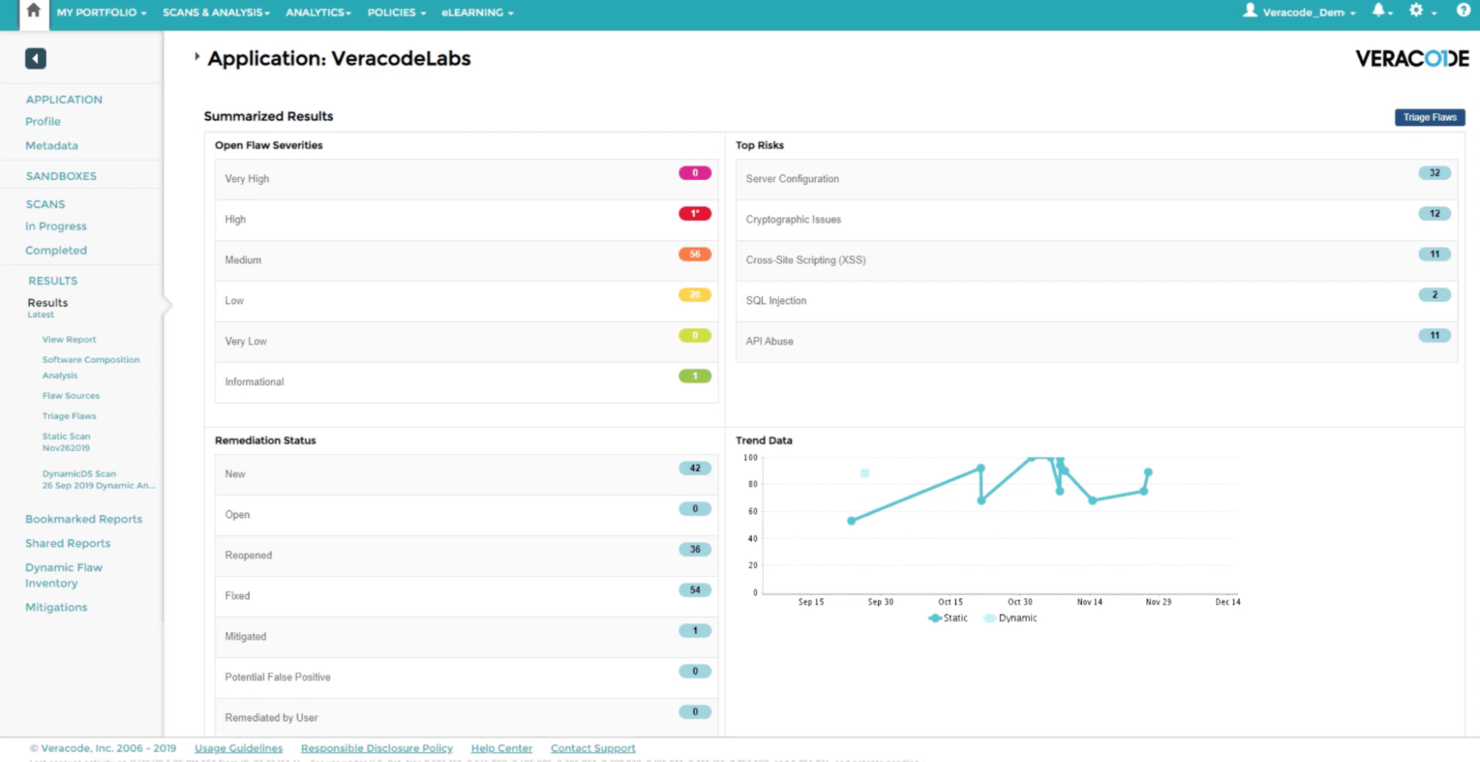Select View Report in the sidebar

[x=68, y=339]
